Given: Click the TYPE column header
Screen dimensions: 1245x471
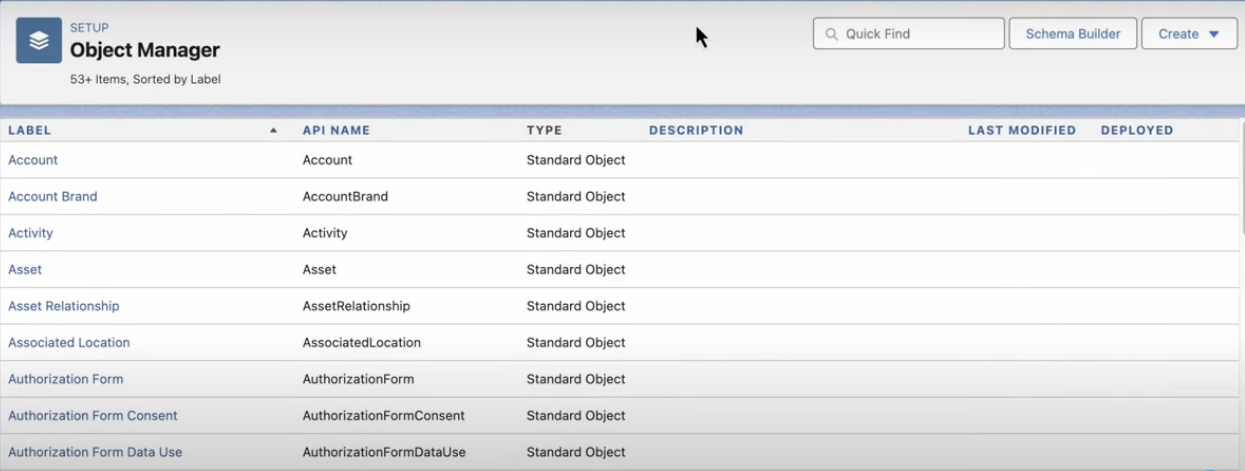Looking at the screenshot, I should 544,130.
